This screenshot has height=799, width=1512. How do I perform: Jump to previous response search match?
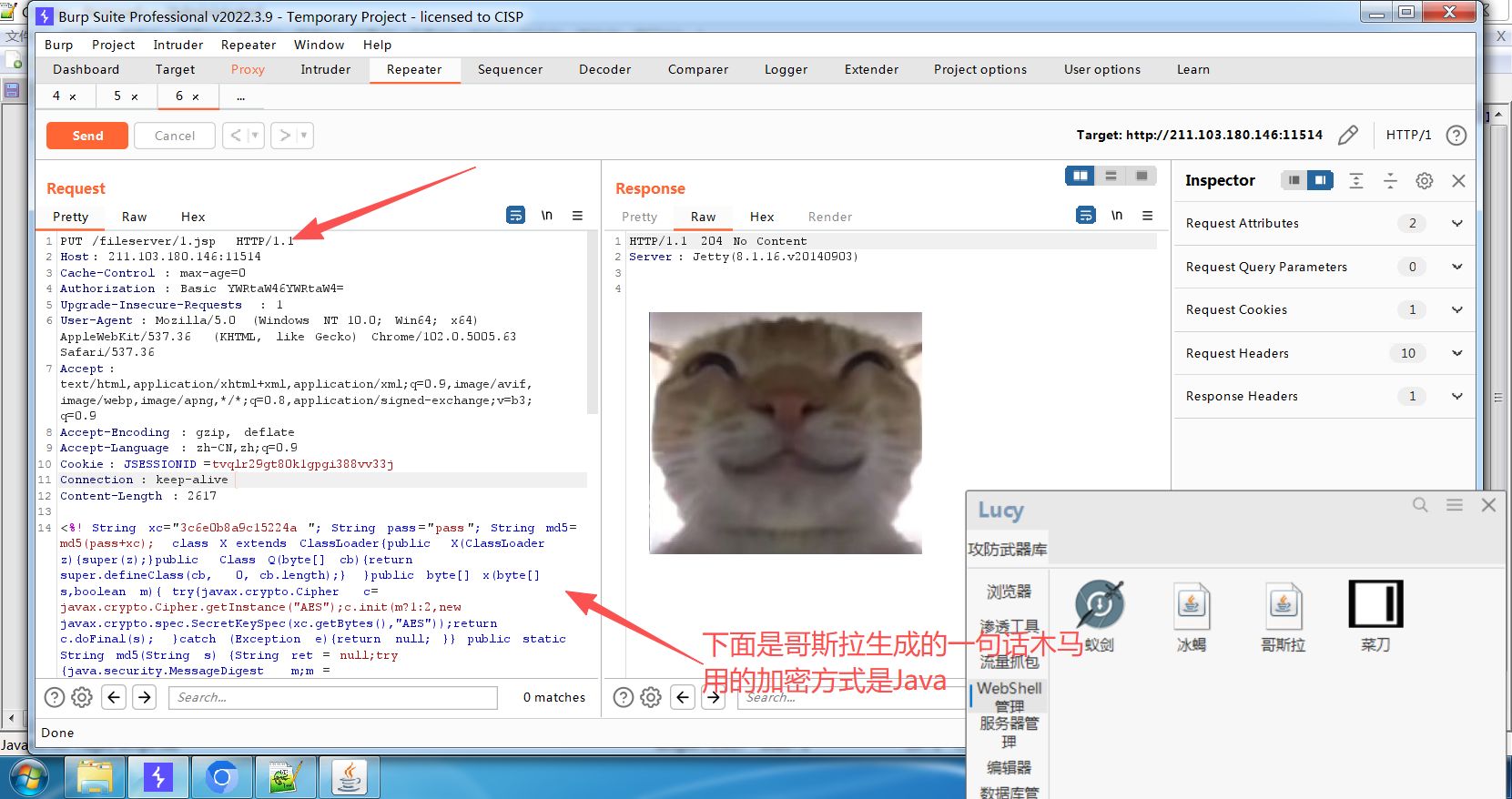pos(683,697)
